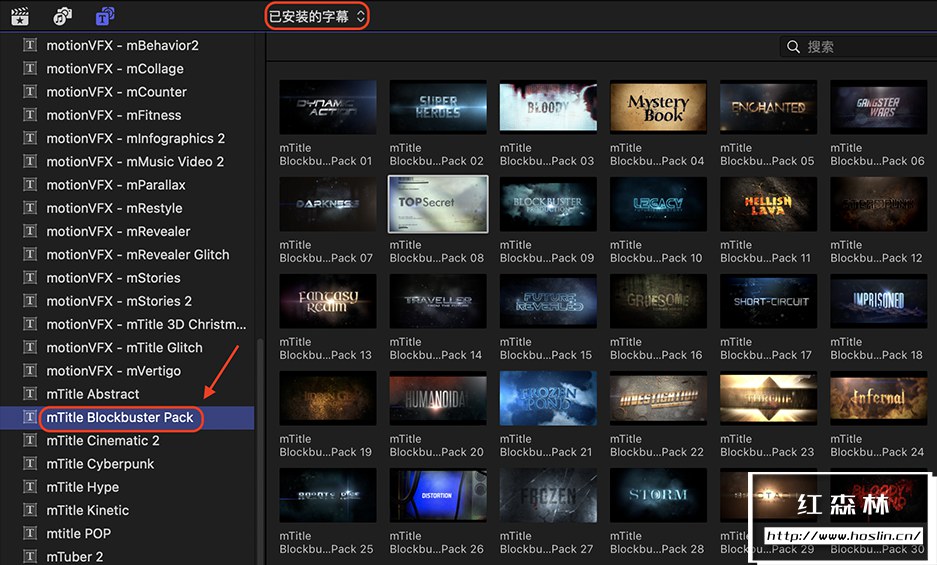Select the Investigation thumbnail Pack 22
This screenshot has height=565, width=937.
tap(658, 398)
